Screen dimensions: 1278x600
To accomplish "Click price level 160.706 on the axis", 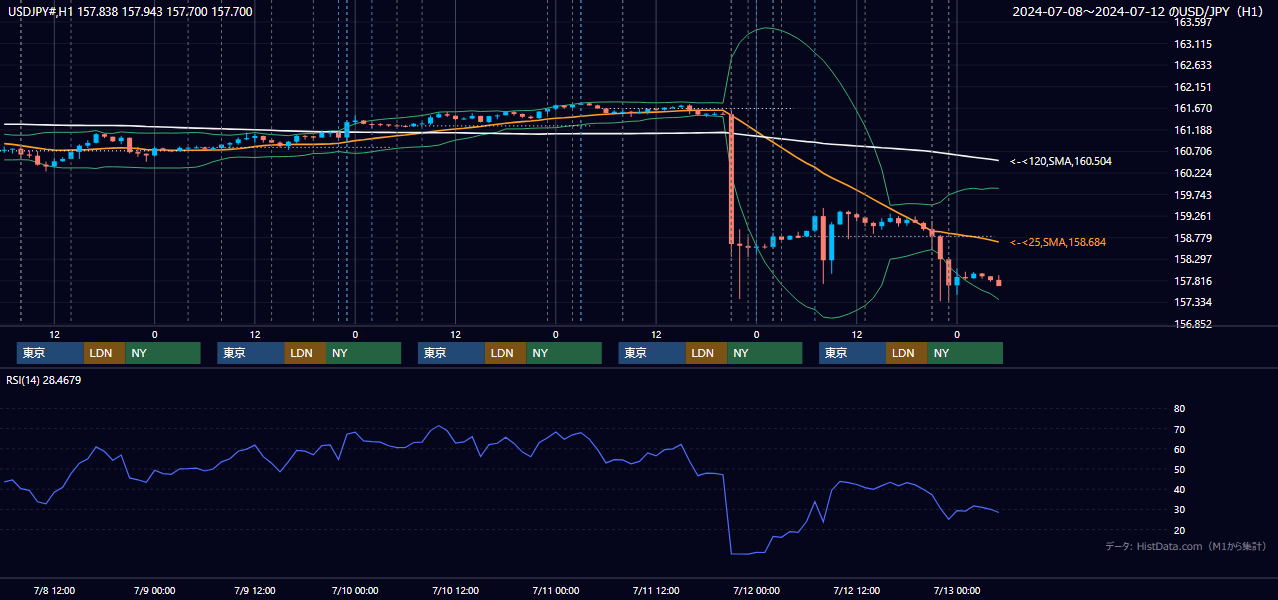I will point(1193,151).
